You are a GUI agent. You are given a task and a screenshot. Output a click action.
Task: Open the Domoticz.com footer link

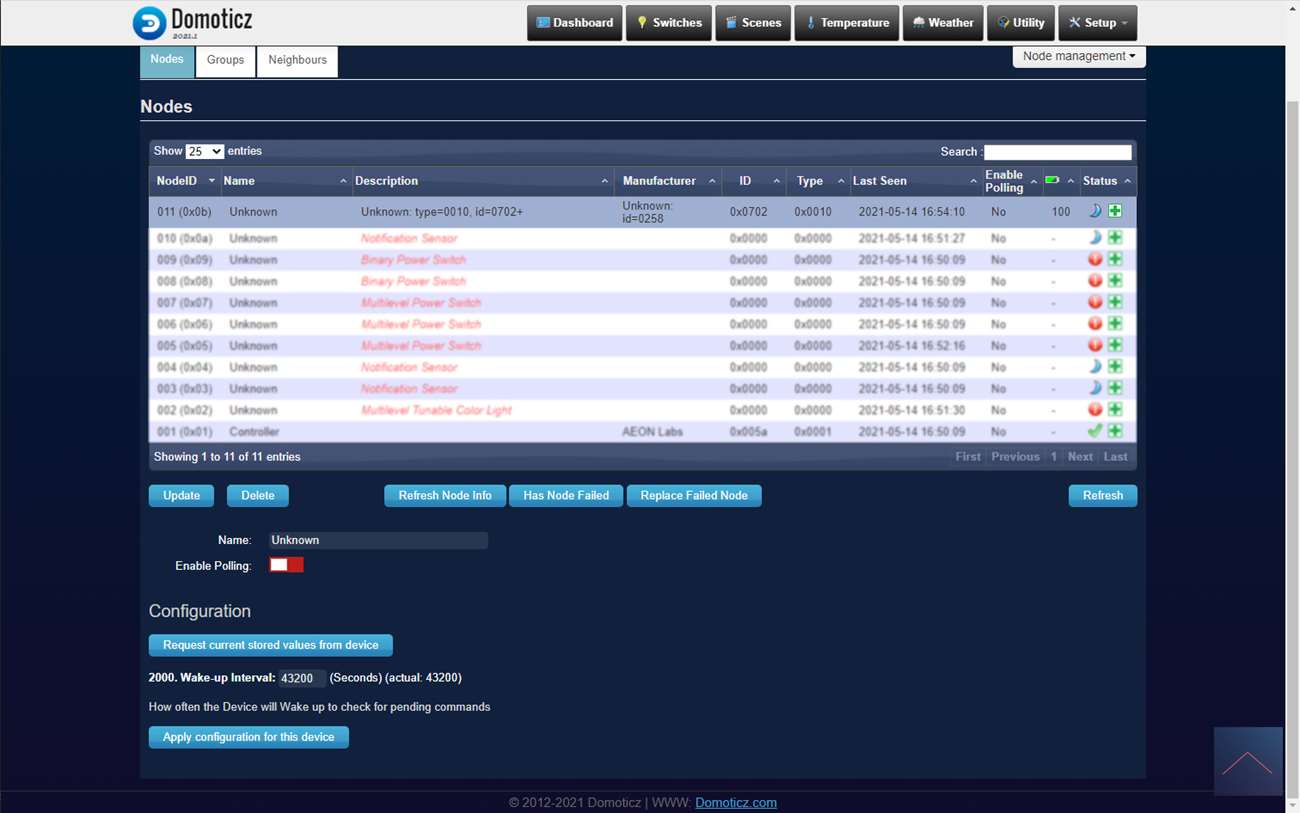(x=735, y=802)
